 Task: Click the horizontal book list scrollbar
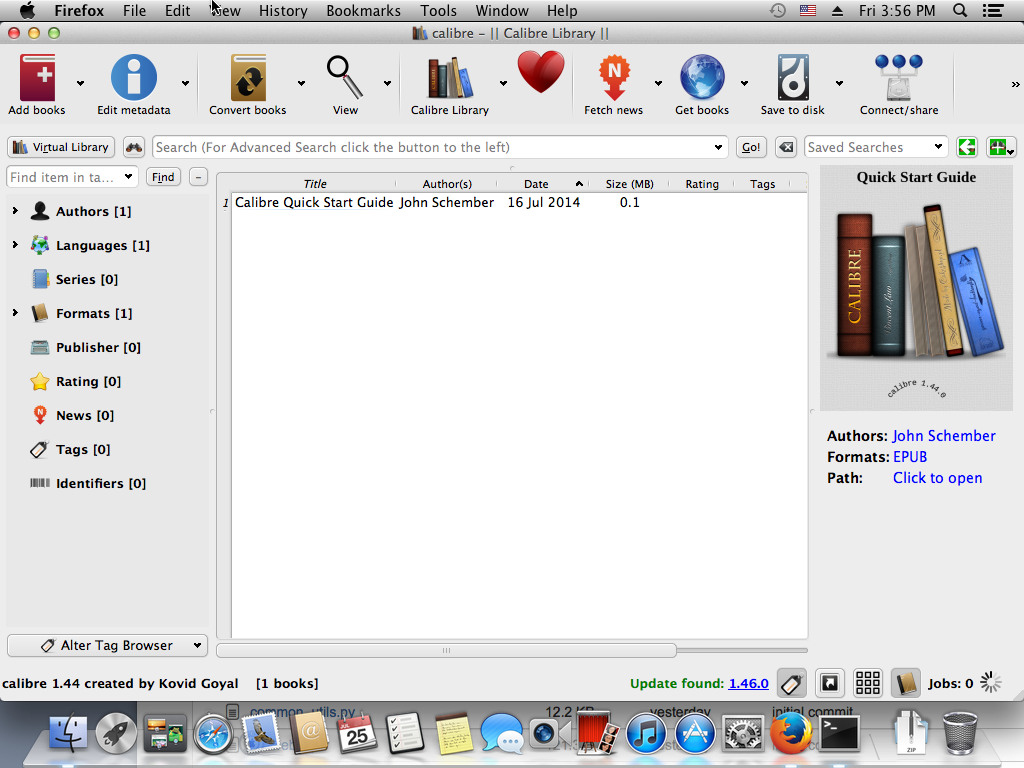[446, 650]
